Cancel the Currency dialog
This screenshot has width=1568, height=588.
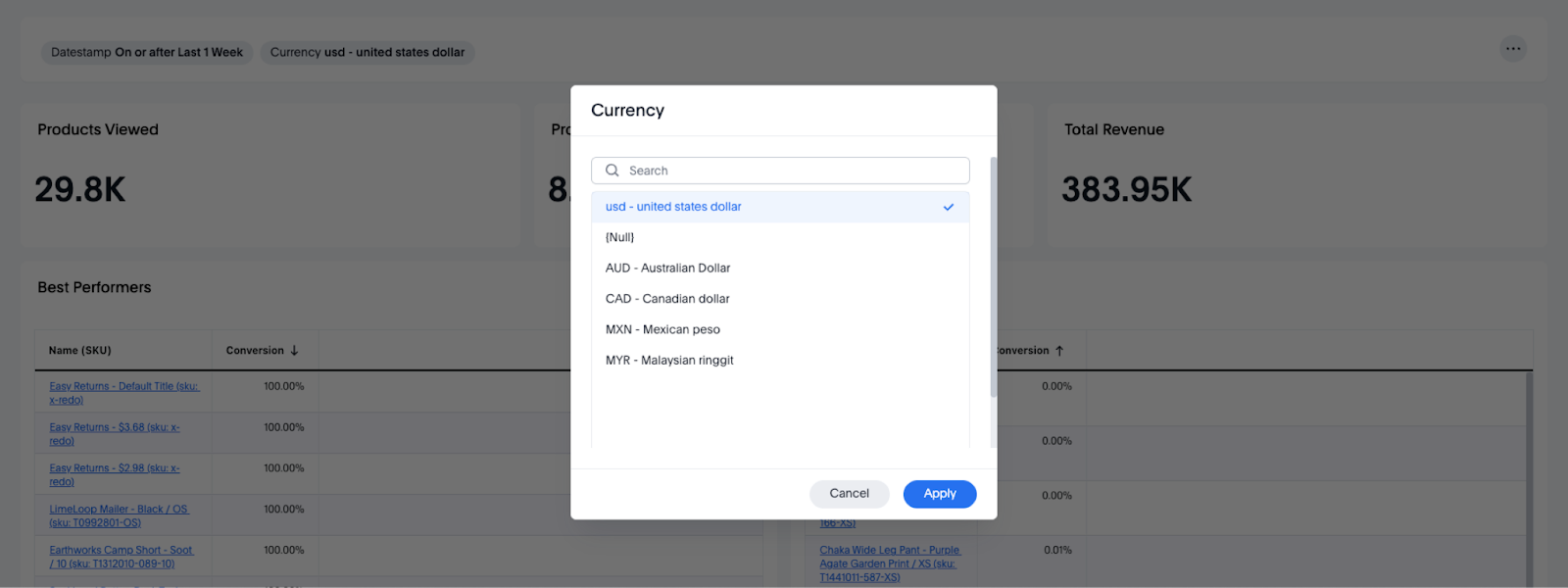pos(849,494)
